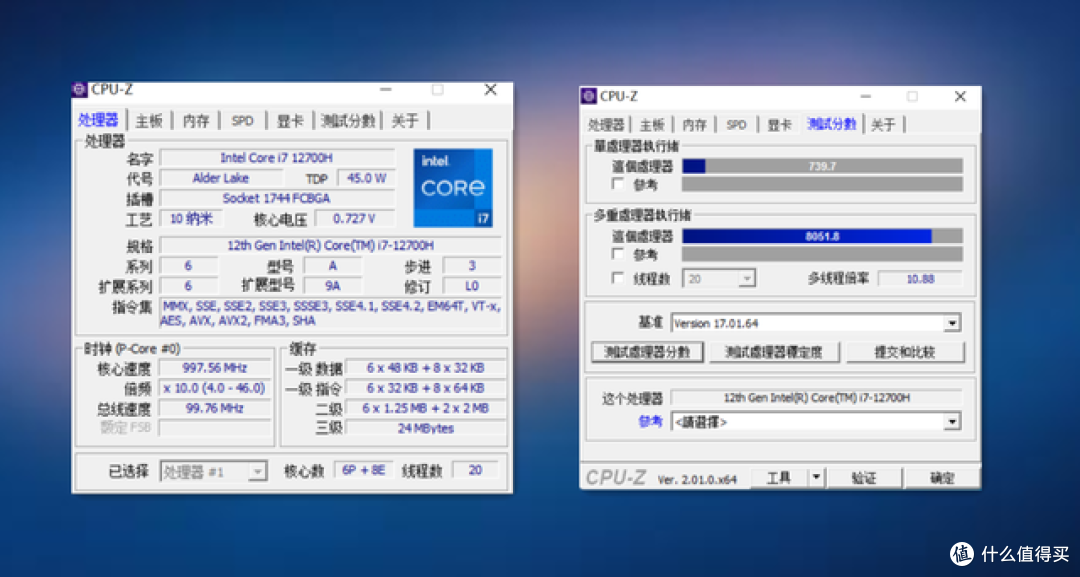Click the 測試處理器分數 button
Screen dimensions: 1080x577
pyautogui.click(x=647, y=352)
